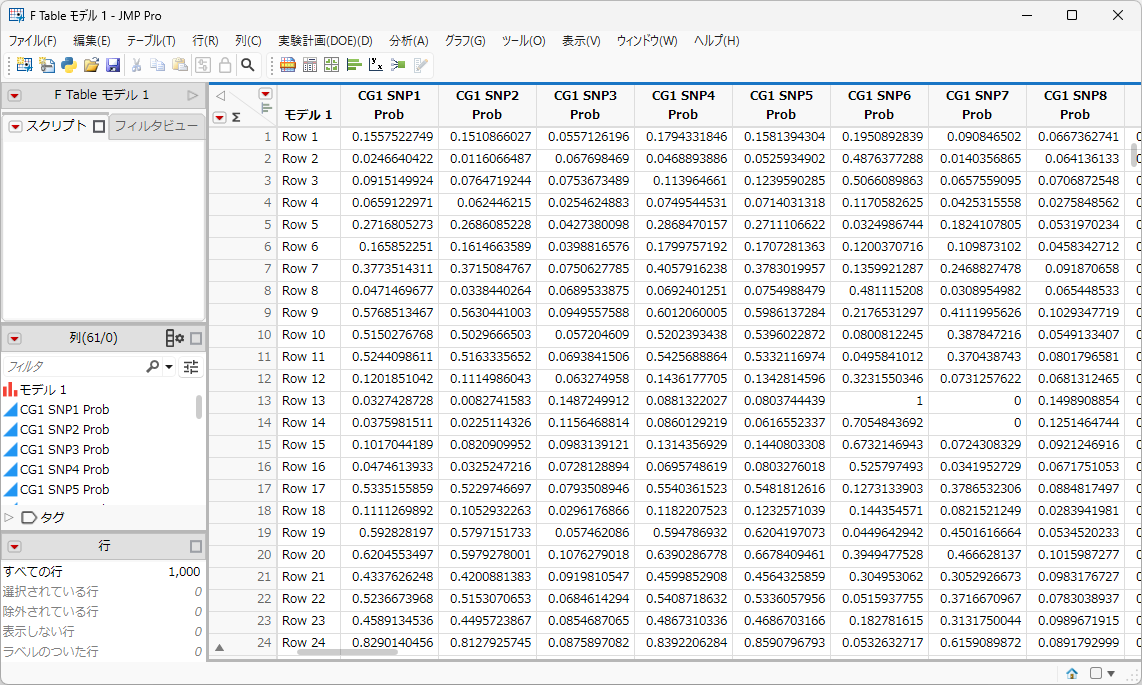Click the new data table icon

click(24, 66)
